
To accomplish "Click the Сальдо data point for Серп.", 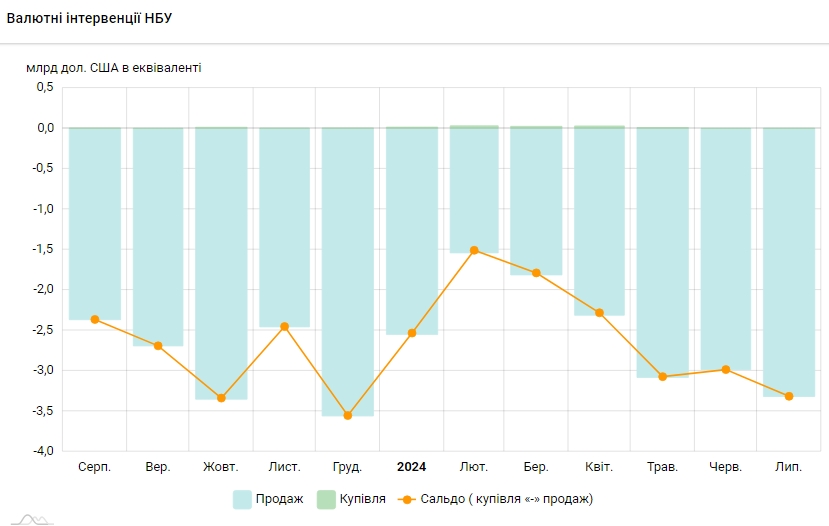I will (95, 319).
